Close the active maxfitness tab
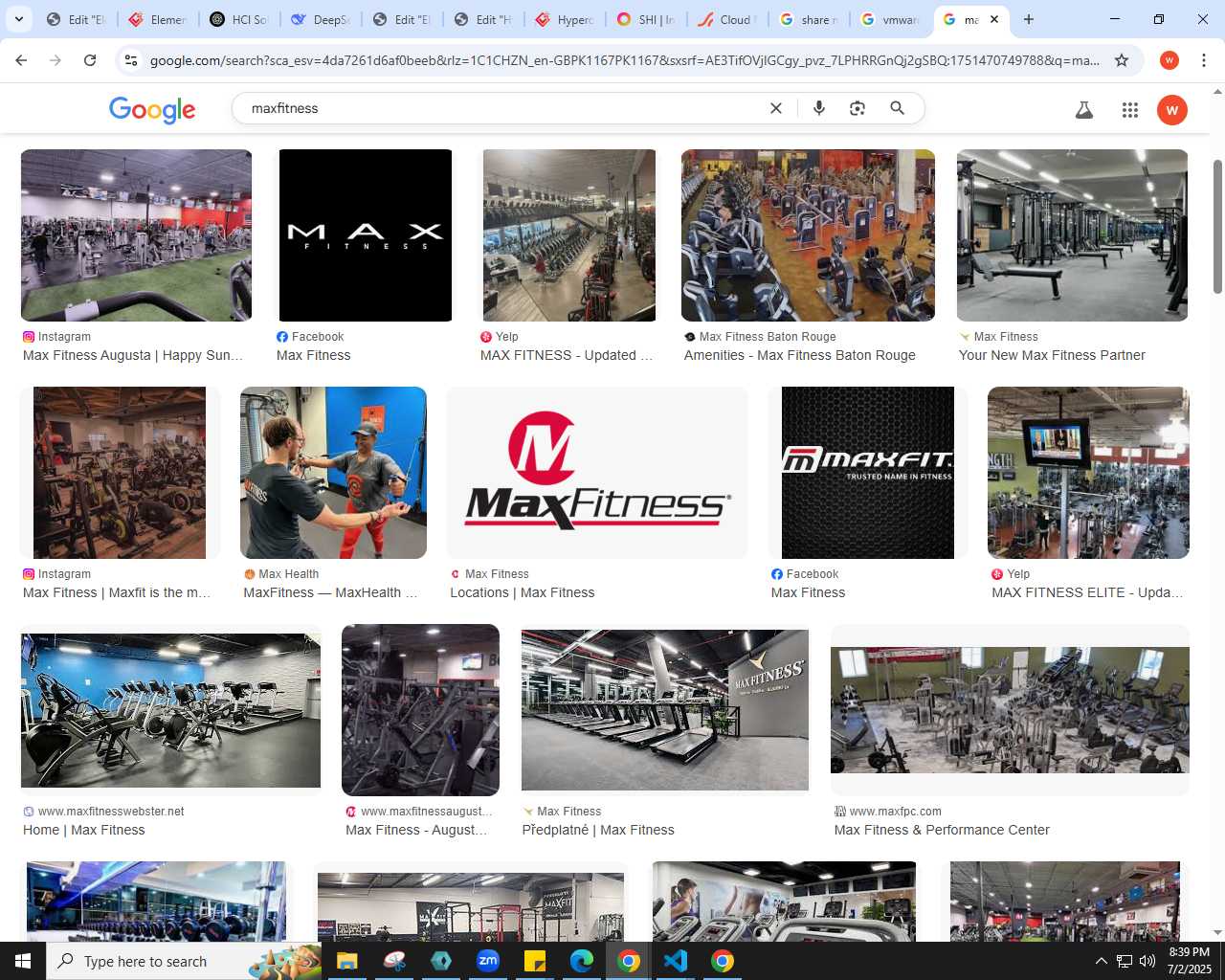1225x980 pixels. 994,19
